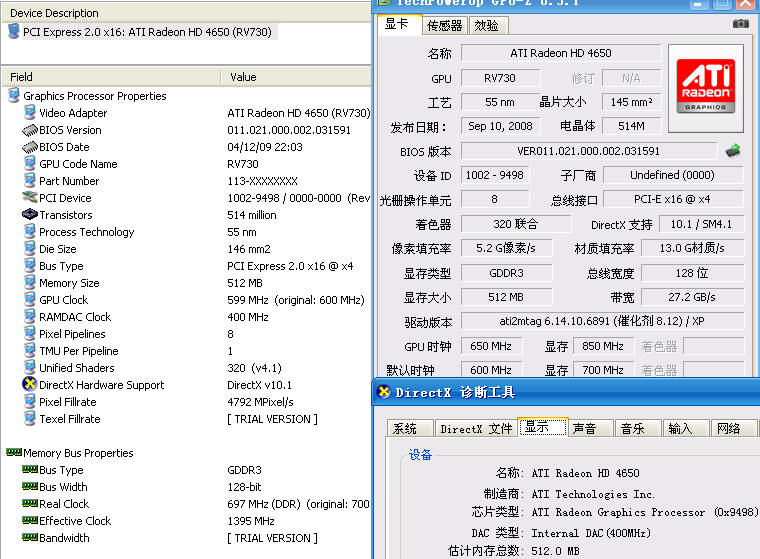760x559 pixels.
Task: Open the 效验 tab in GPU-Z
Action: point(487,25)
